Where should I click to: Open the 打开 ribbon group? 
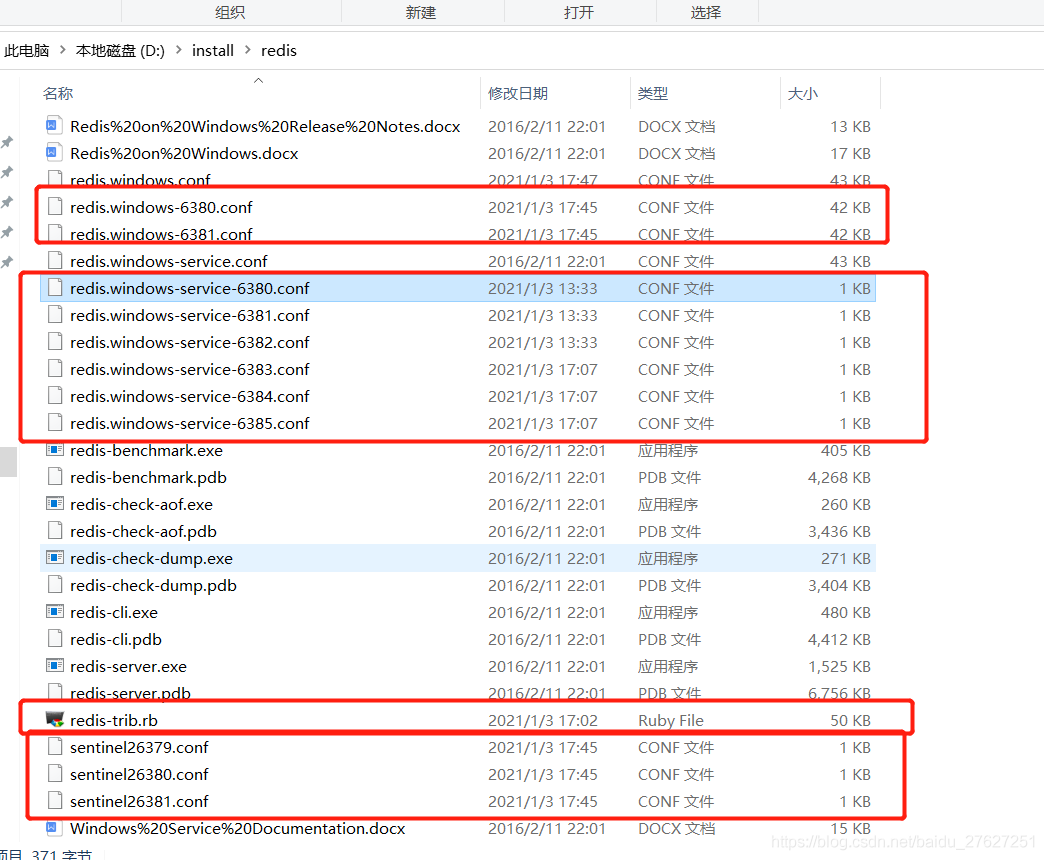tap(579, 12)
